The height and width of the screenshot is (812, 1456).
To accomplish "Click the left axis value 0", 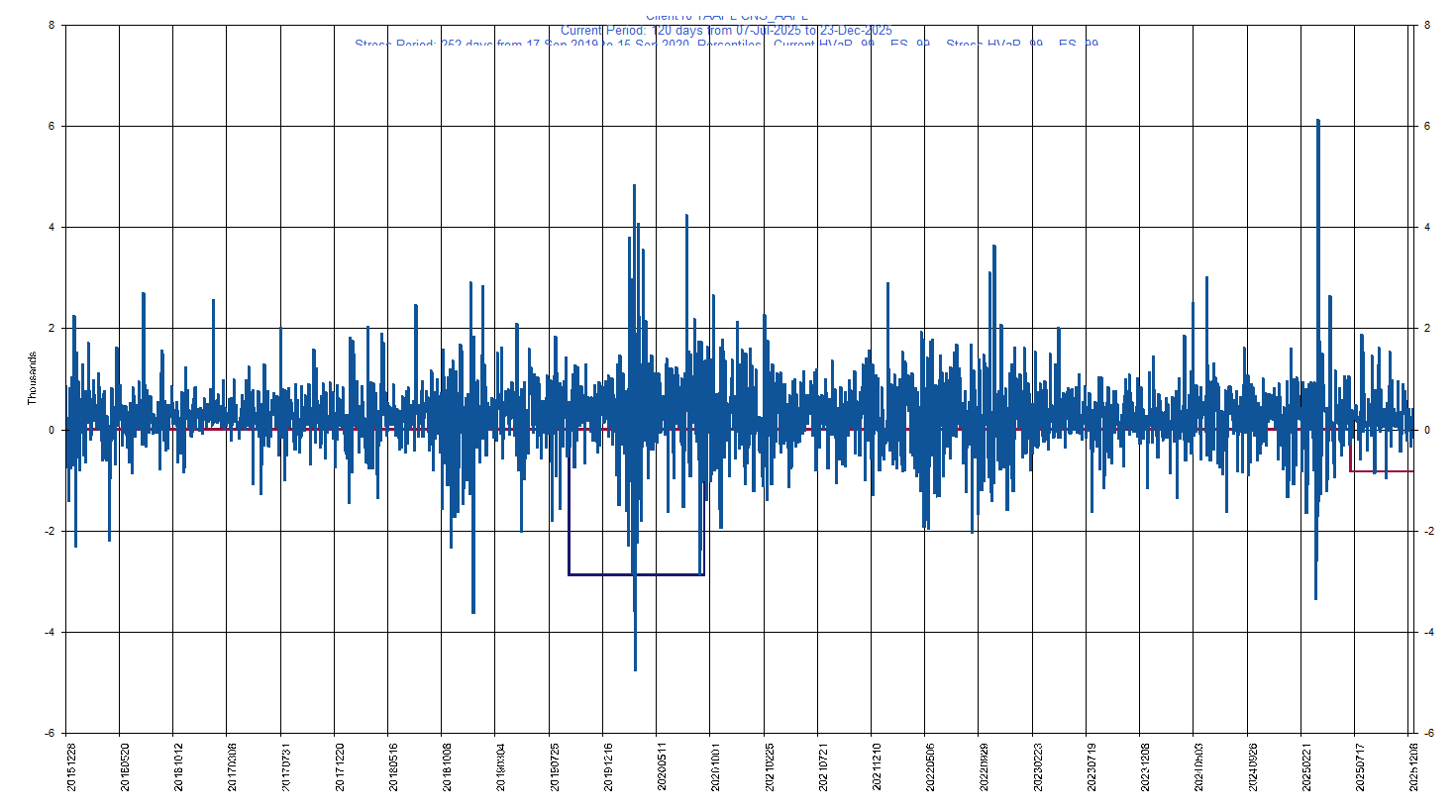I will (52, 431).
